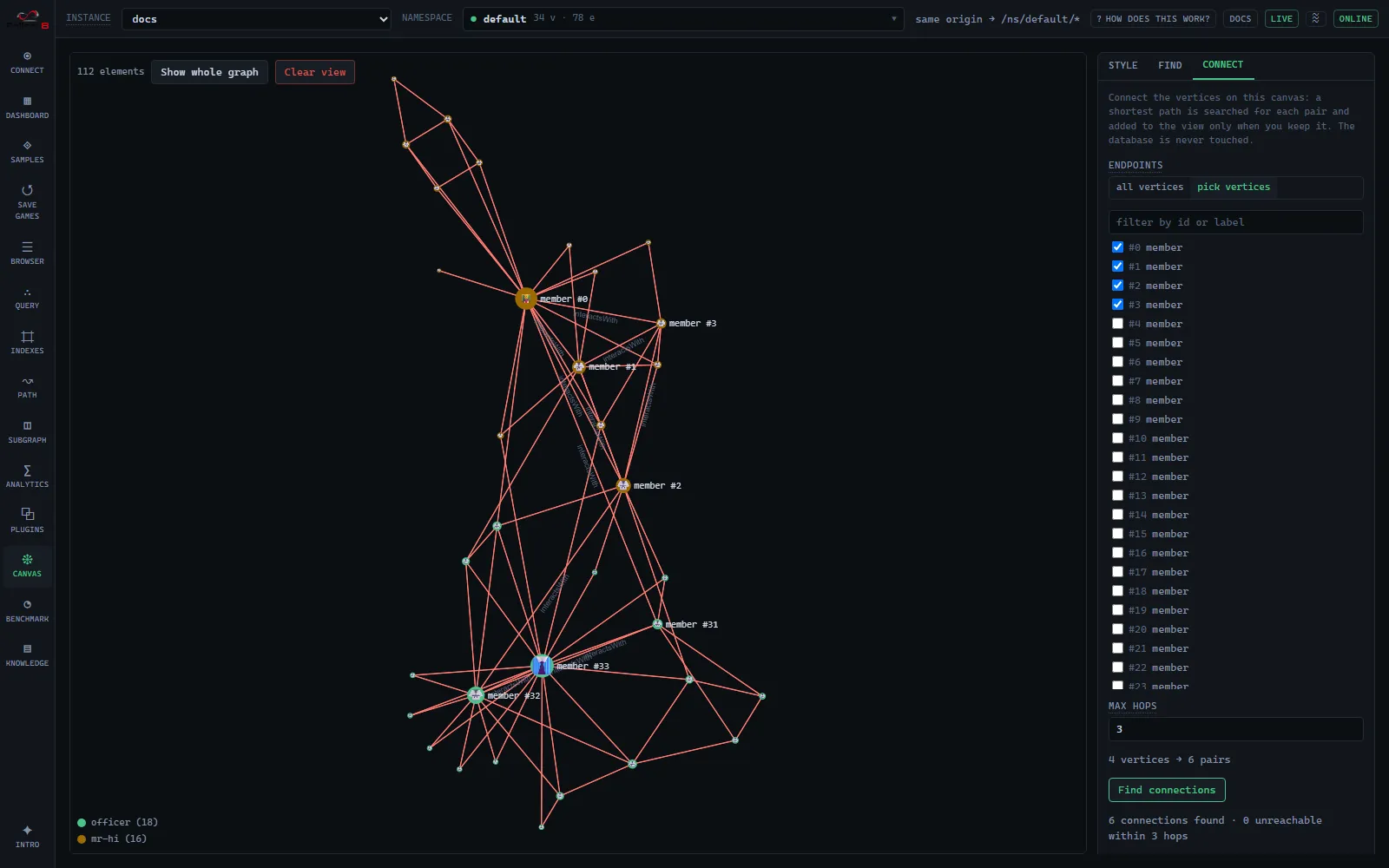Select the member #3 node on canvas
1389x868 pixels.
(x=661, y=323)
